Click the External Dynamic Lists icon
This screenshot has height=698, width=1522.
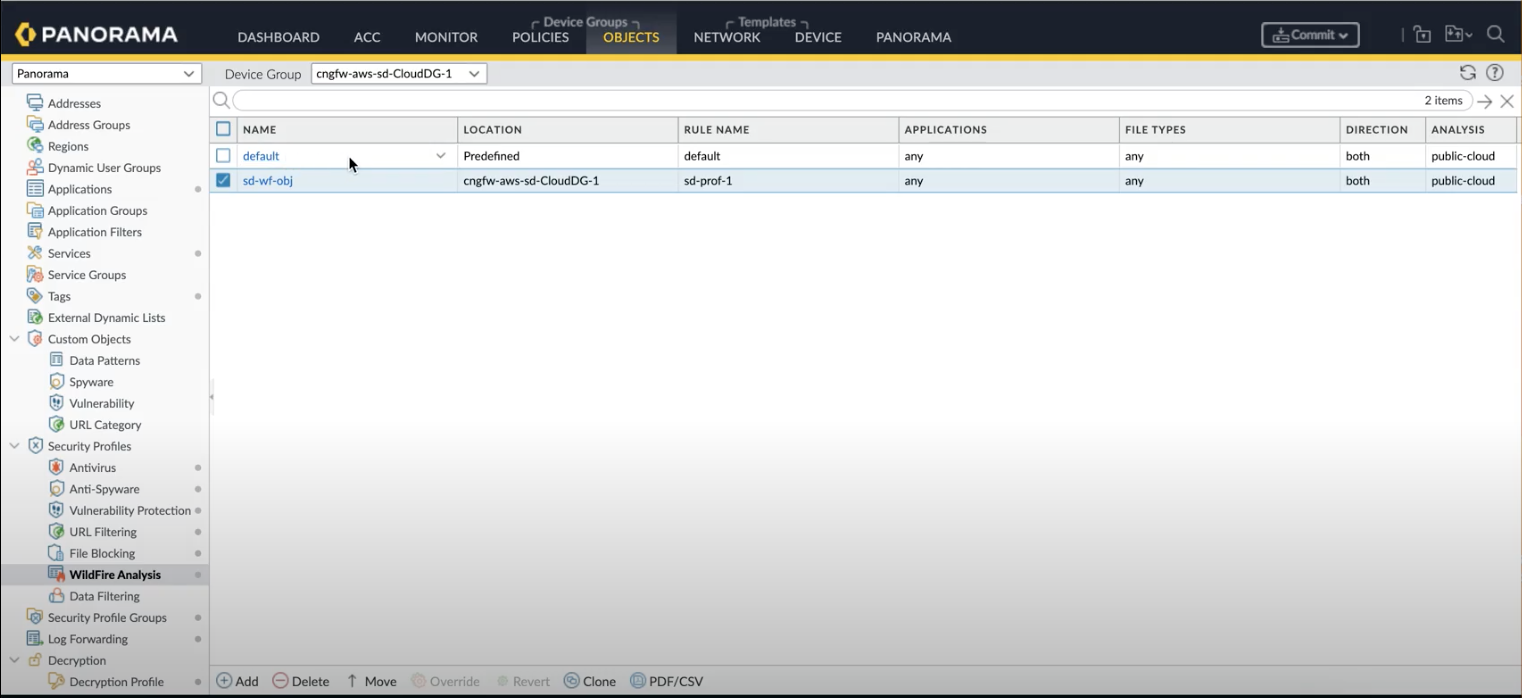35,318
